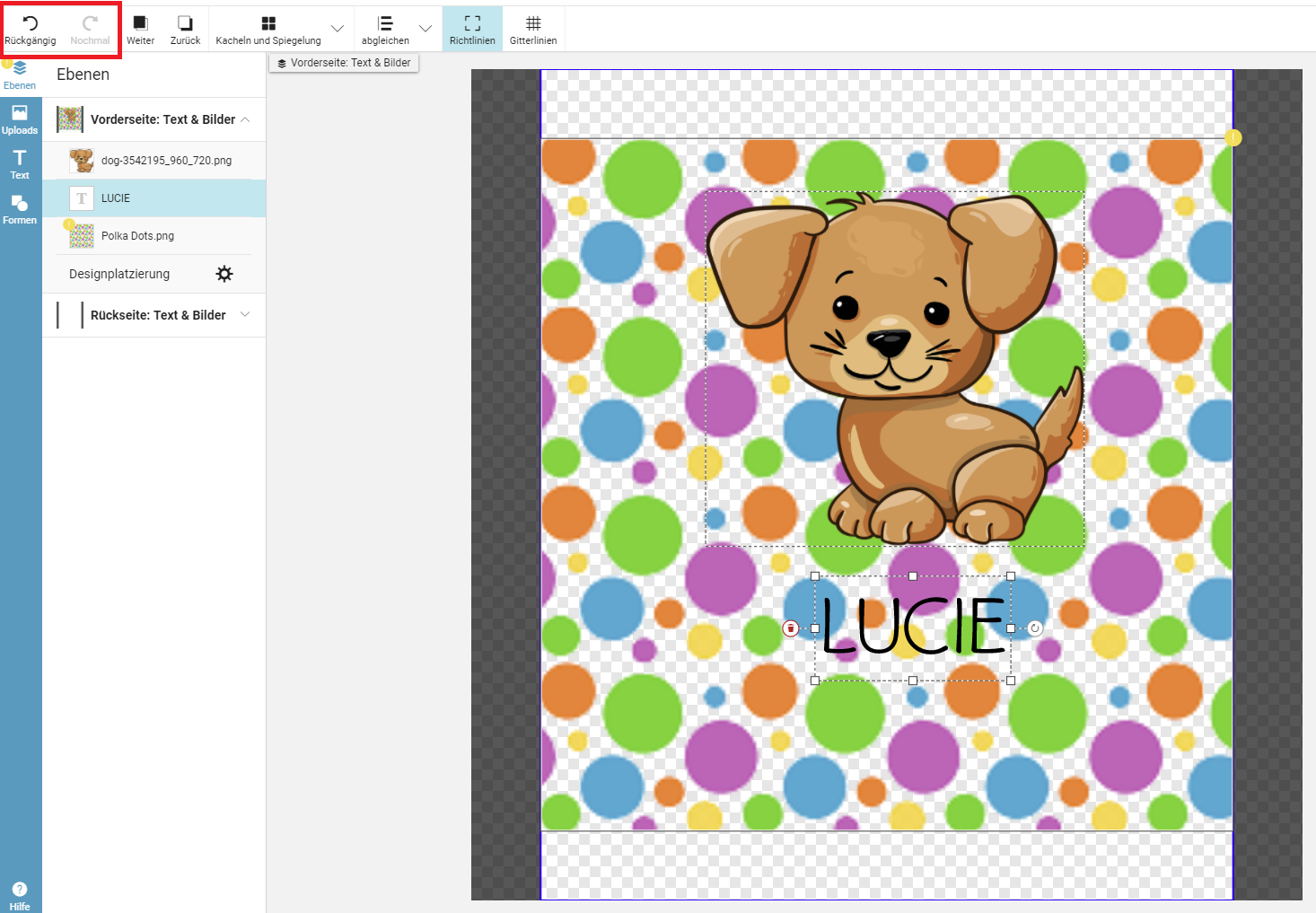Viewport: 1316px width, 913px height.
Task: Select the dog-3542195_960_720.png layer
Action: pos(154,161)
